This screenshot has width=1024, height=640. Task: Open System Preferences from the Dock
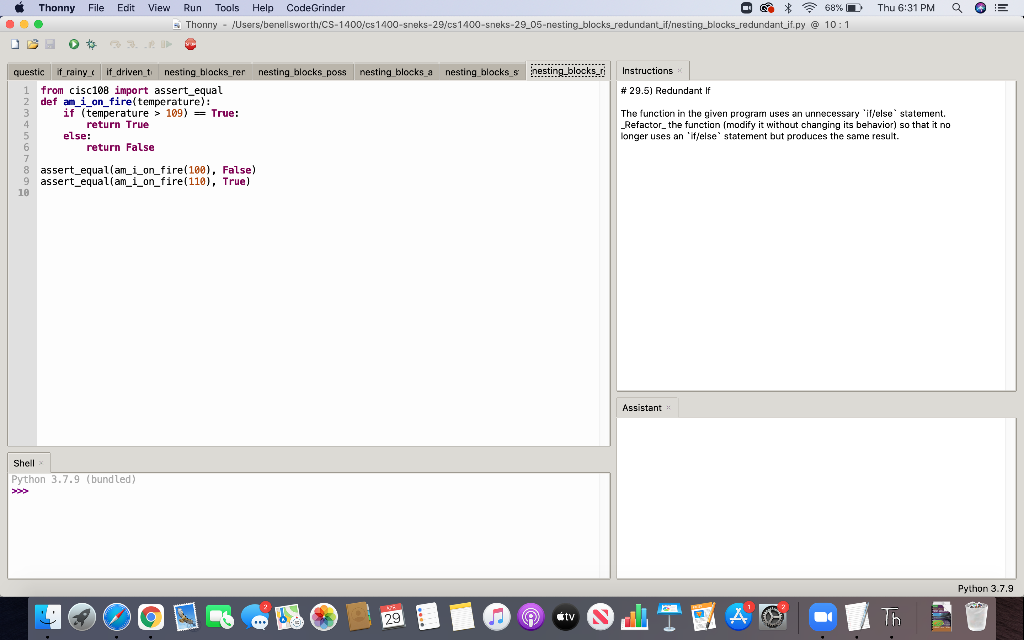773,616
